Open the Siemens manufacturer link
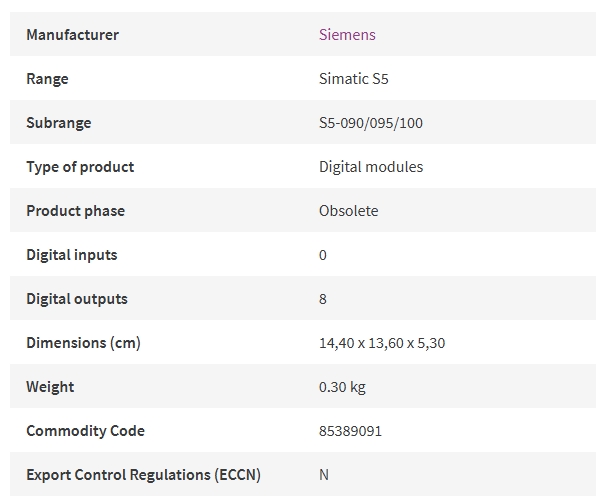Image resolution: width=606 pixels, height=504 pixels. (347, 35)
